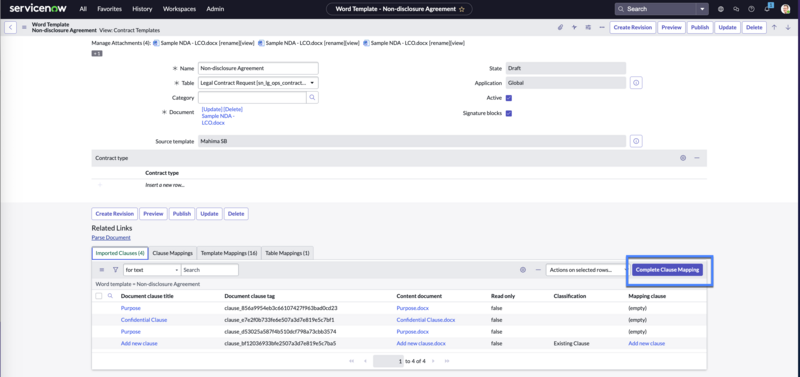This screenshot has height=377, width=800.
Task: Click the info icon beside Application field
Action: coord(636,83)
